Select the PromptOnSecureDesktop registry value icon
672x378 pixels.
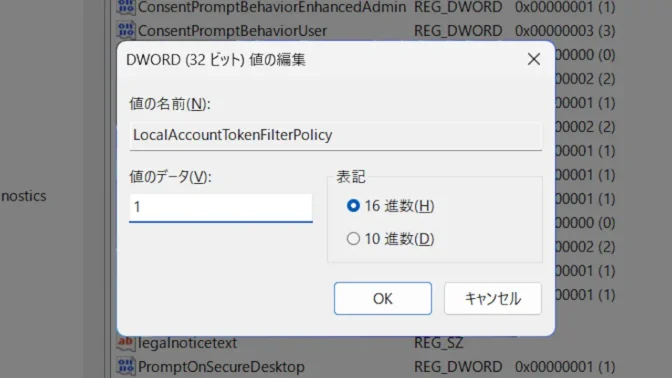(126, 366)
